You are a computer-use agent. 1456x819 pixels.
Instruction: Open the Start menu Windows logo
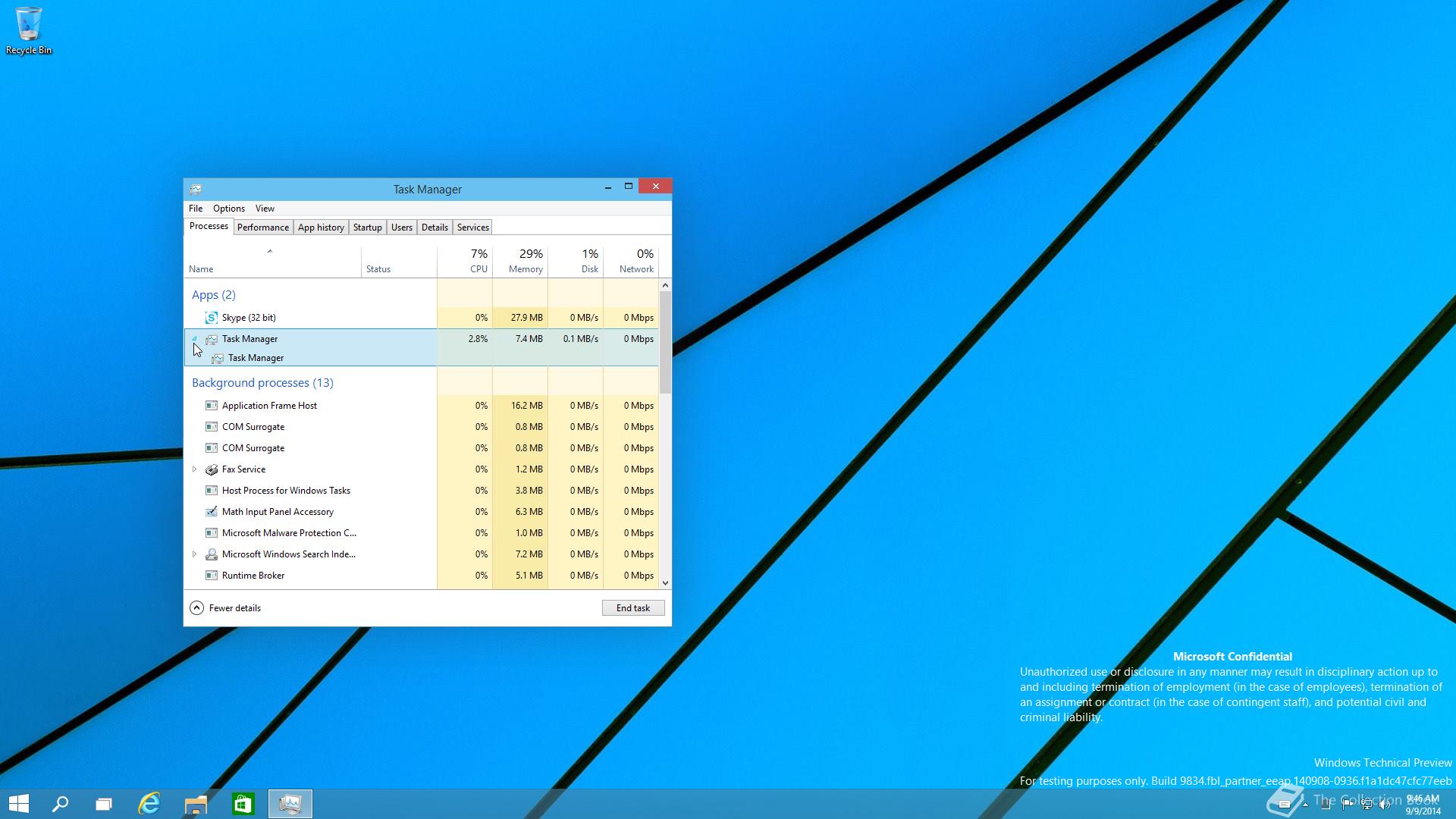18,803
